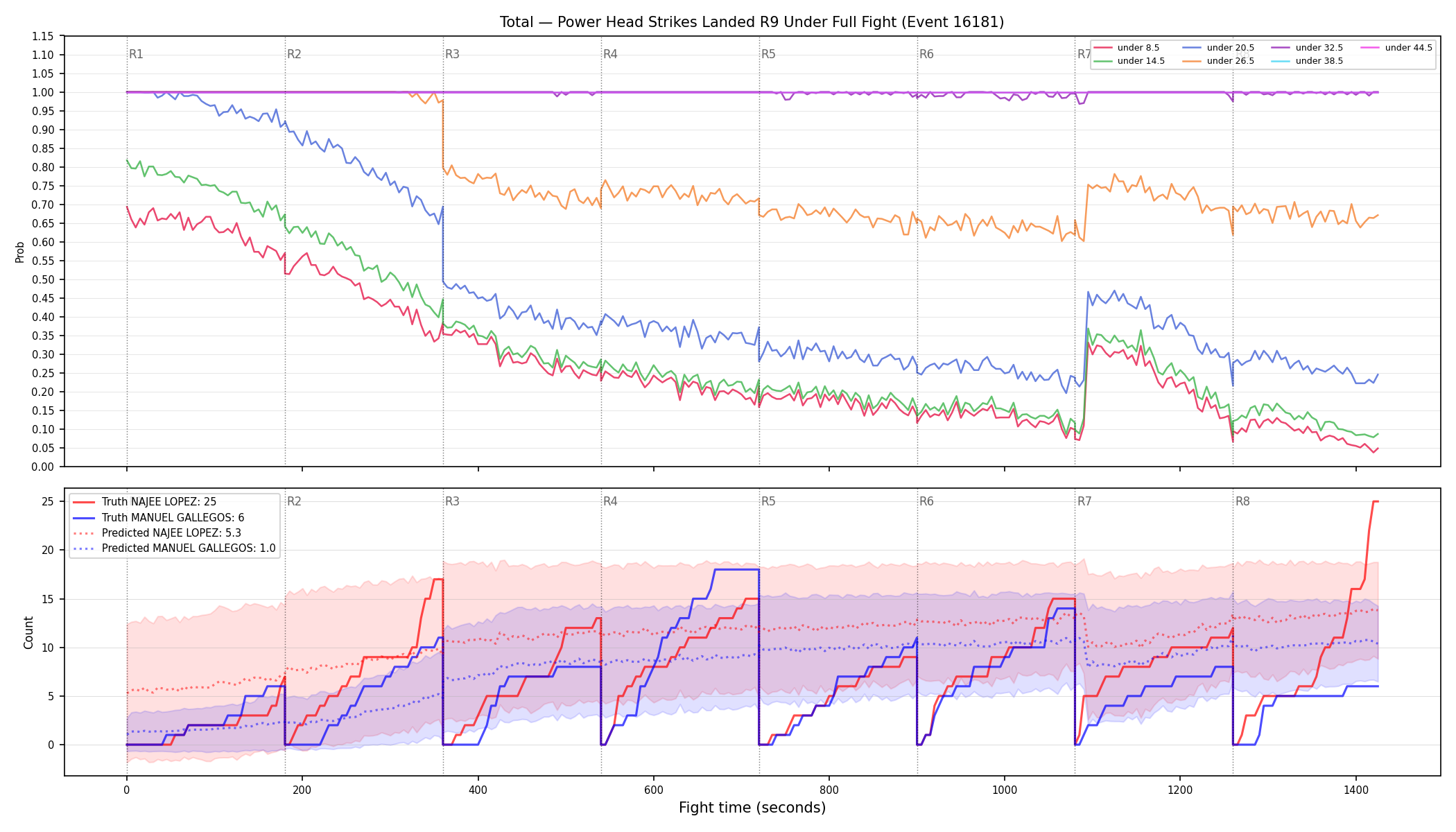Click the 'Fight time (seconds)' axis label
The width and height of the screenshot is (1456, 832).
point(752,808)
